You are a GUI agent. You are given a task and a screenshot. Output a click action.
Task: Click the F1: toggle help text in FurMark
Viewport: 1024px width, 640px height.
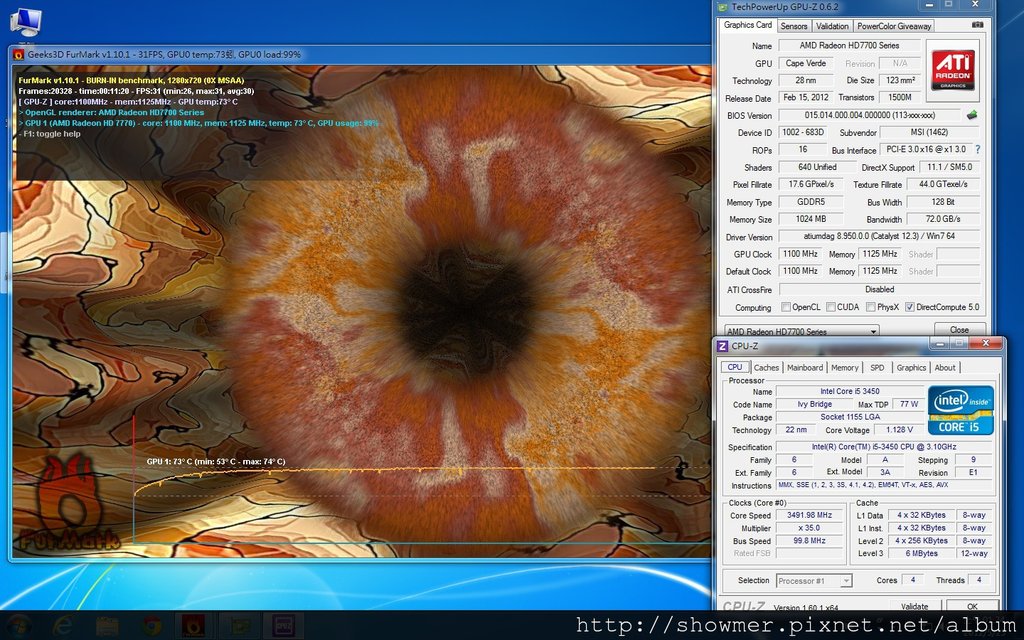click(x=50, y=134)
